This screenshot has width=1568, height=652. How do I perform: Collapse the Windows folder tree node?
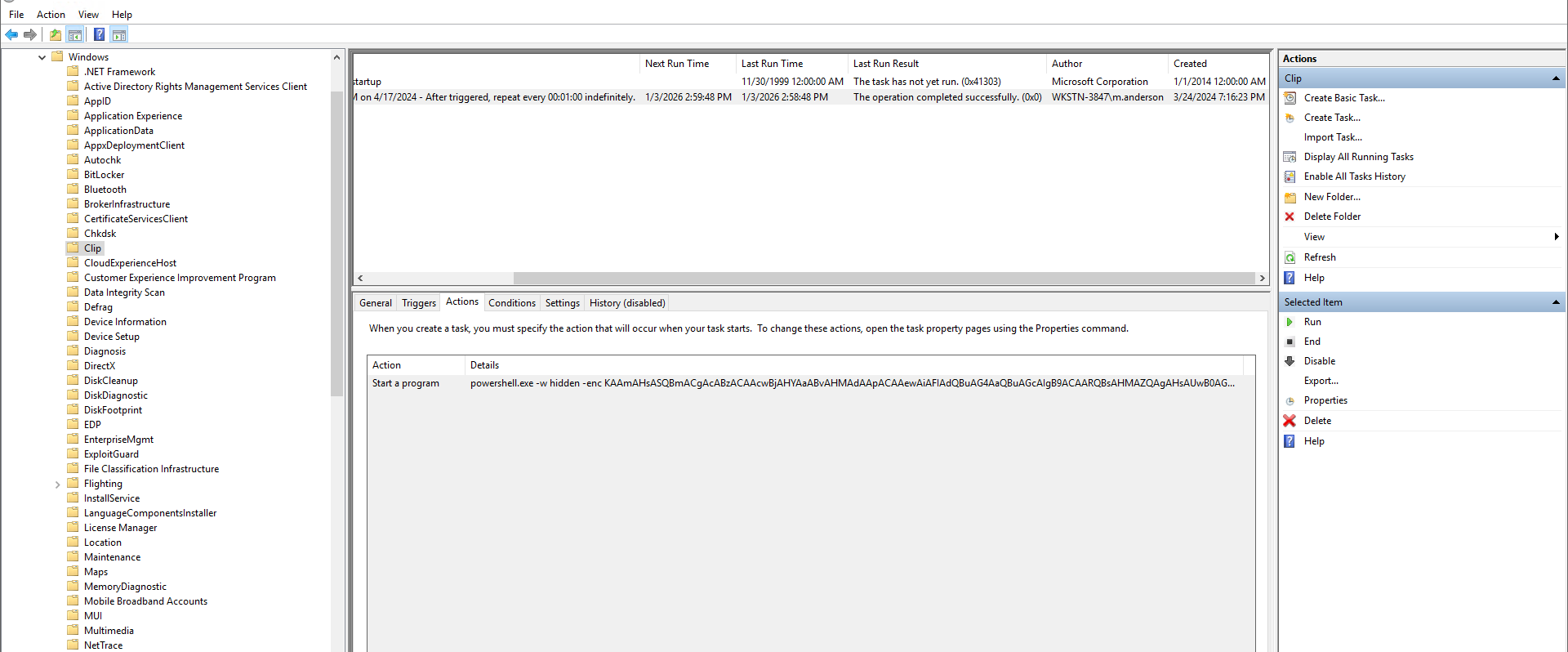pyautogui.click(x=42, y=57)
